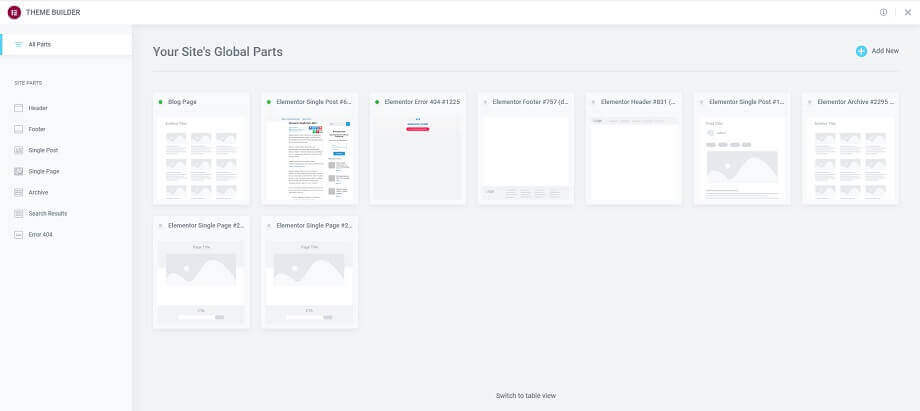Click the 'Elementor Error 404 #1225' title
The width and height of the screenshot is (920, 411).
422,102
